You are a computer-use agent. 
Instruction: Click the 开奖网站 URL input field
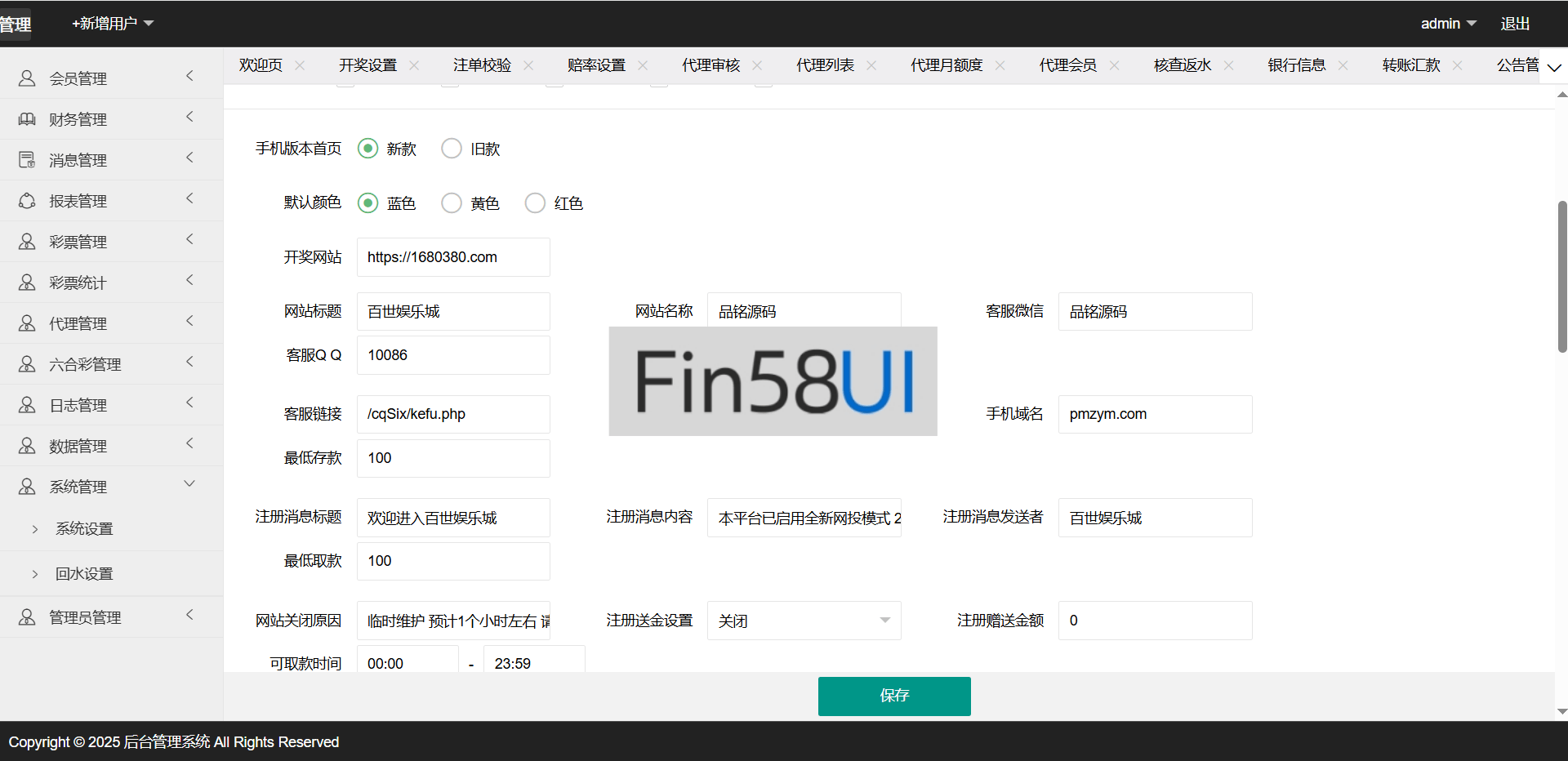pyautogui.click(x=453, y=257)
